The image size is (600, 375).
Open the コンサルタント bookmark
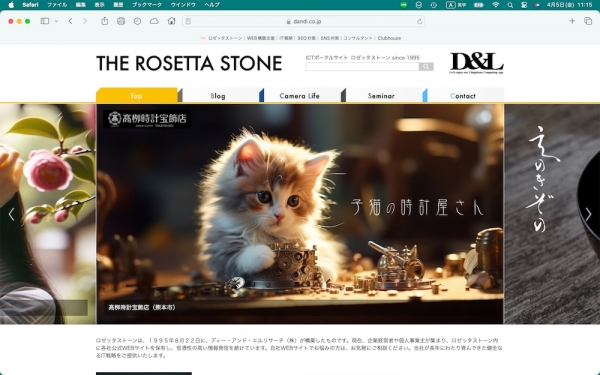click(x=357, y=38)
